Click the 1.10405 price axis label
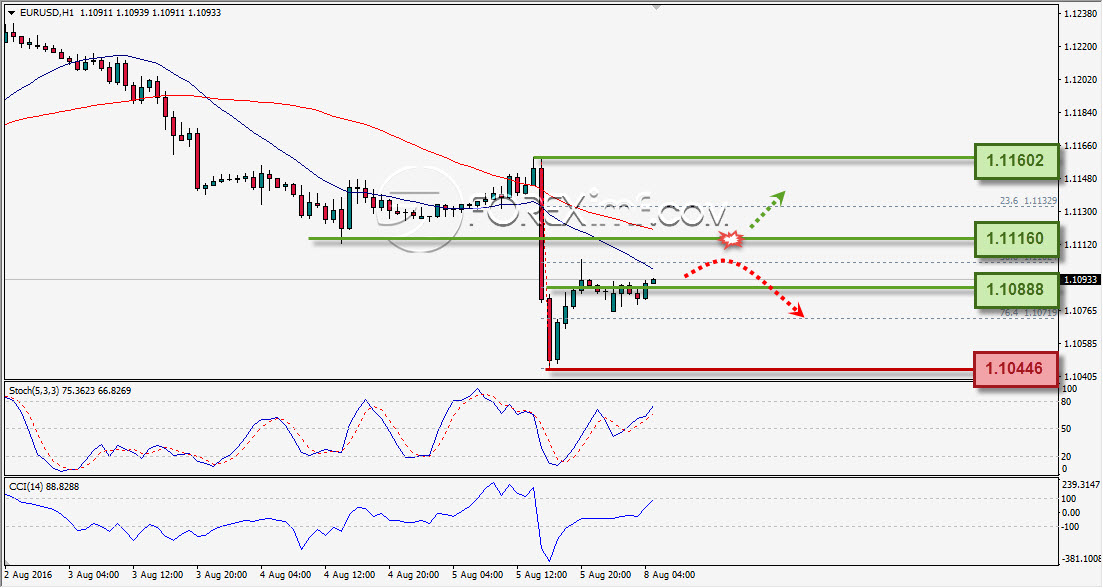1103x588 pixels. pos(1080,376)
